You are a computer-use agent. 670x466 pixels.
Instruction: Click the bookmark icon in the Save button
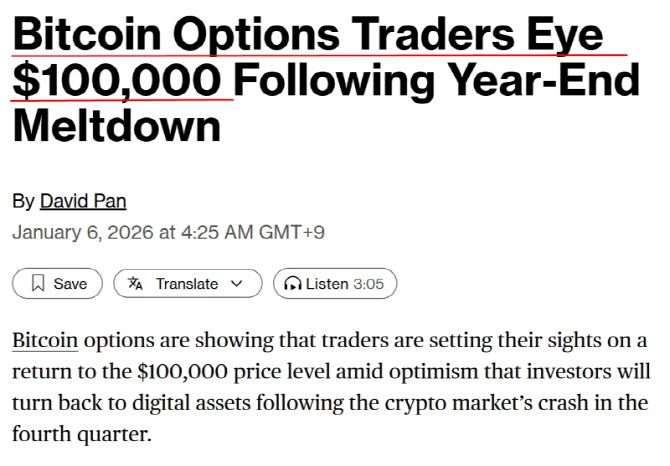point(37,284)
